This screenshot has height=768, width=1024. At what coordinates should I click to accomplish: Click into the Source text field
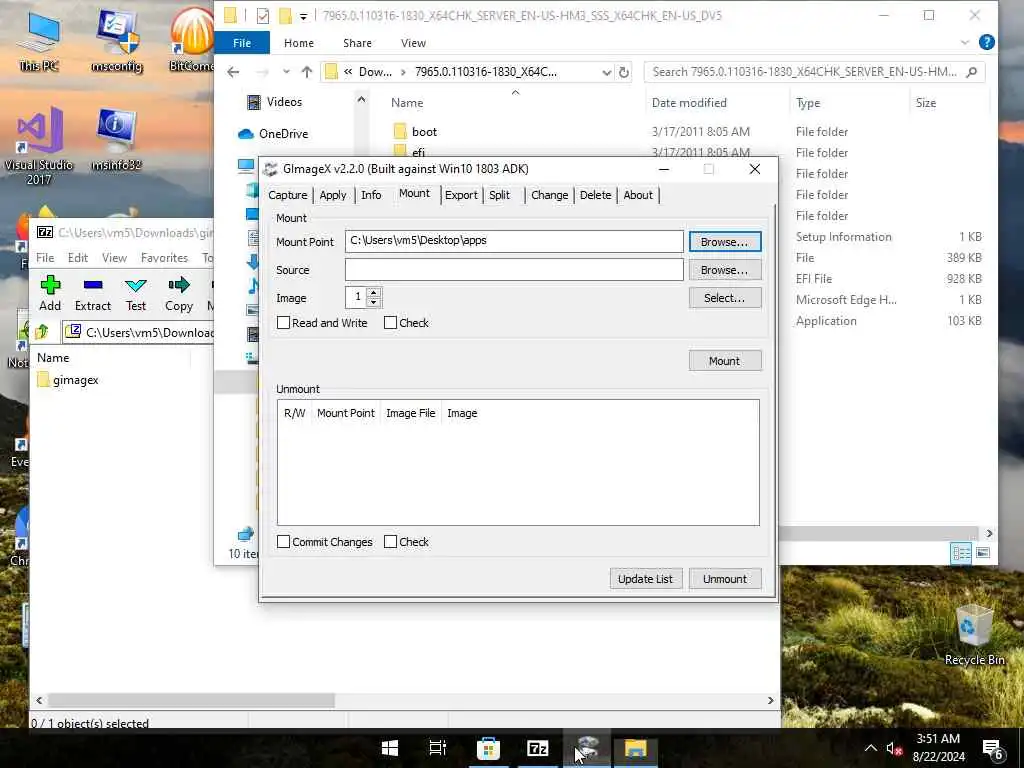click(514, 270)
